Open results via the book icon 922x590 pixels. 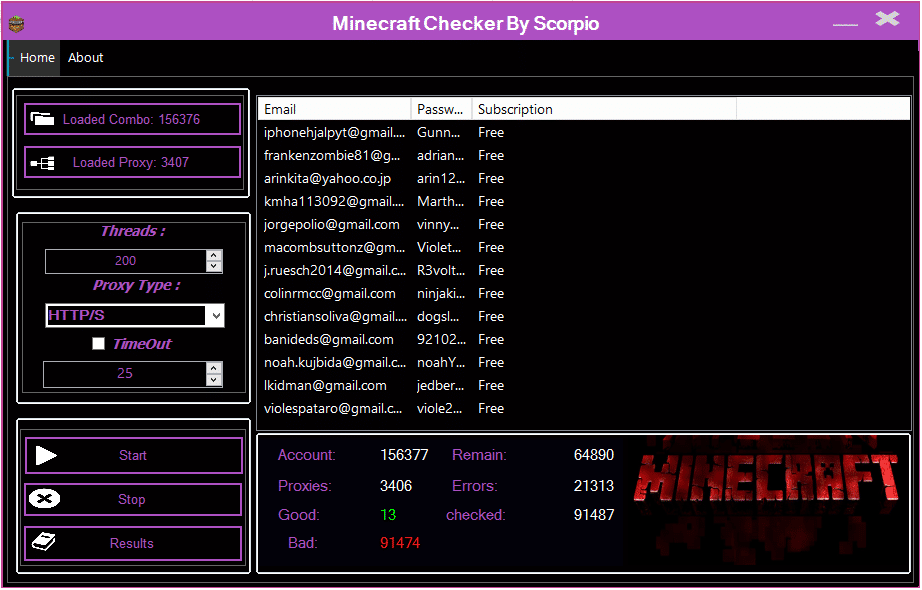pos(44,543)
